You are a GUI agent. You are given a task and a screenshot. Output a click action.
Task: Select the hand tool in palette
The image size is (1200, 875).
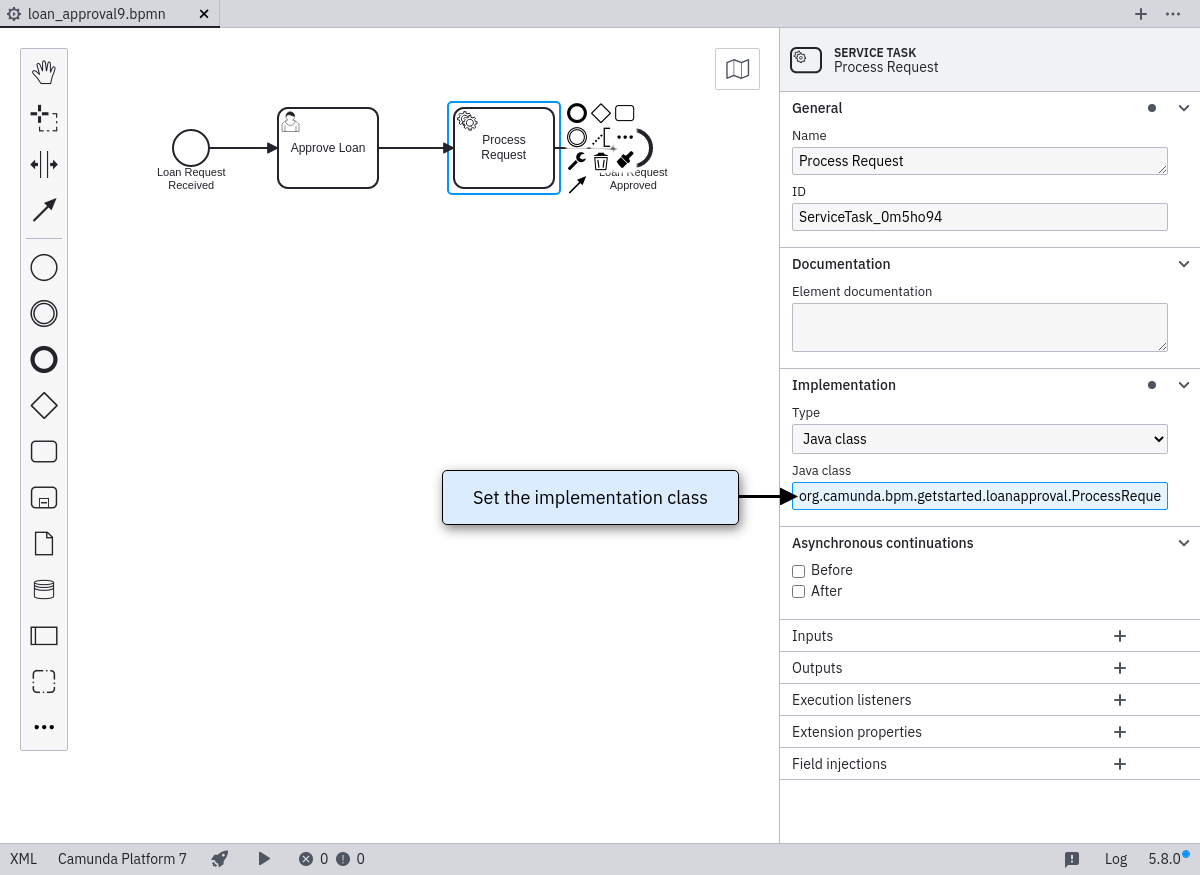tap(44, 72)
